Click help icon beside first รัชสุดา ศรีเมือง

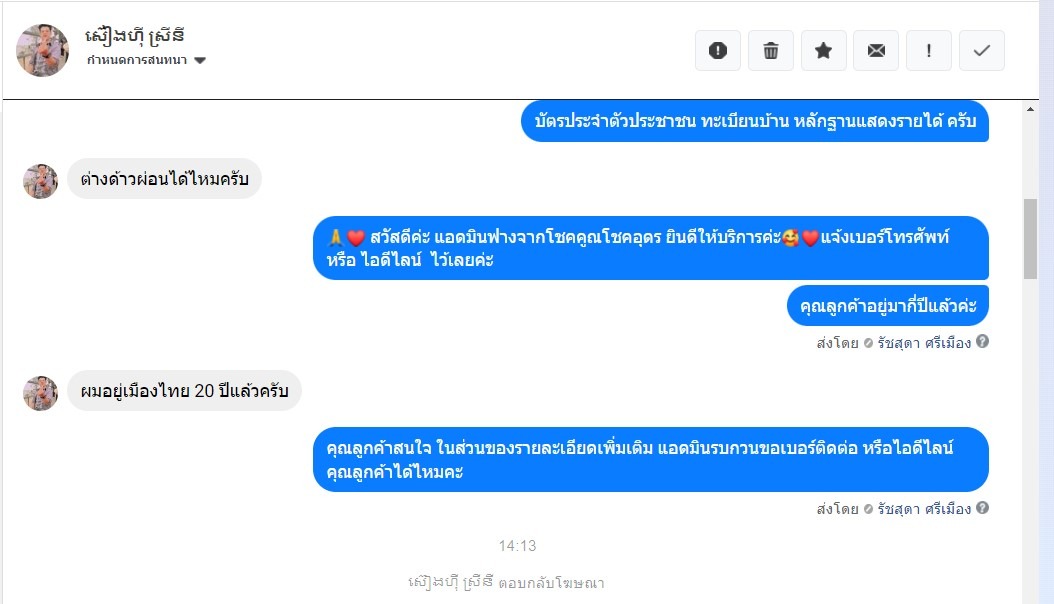click(x=982, y=341)
